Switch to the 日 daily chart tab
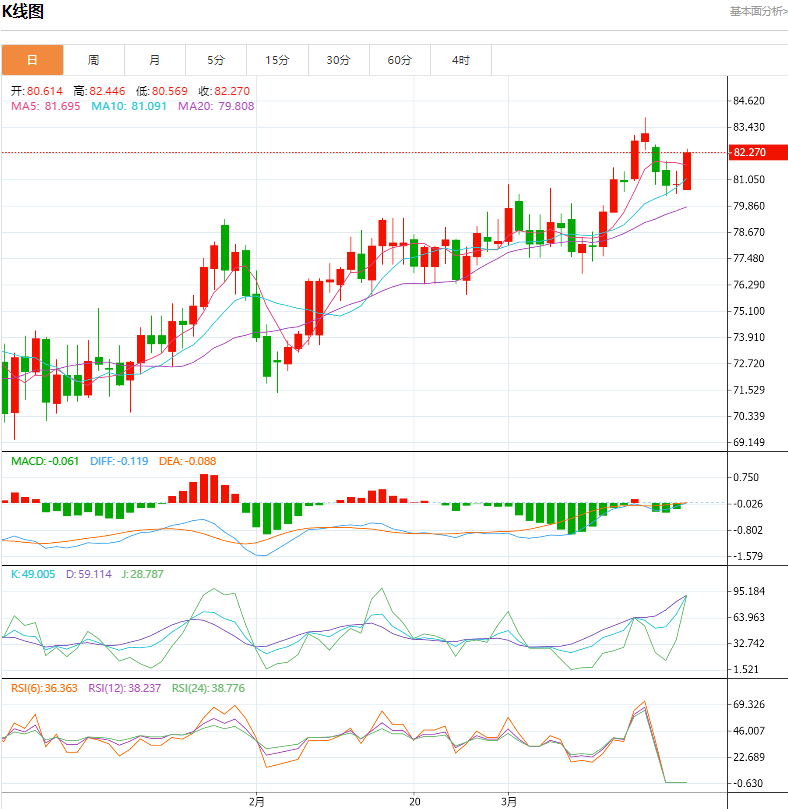 (x=32, y=60)
